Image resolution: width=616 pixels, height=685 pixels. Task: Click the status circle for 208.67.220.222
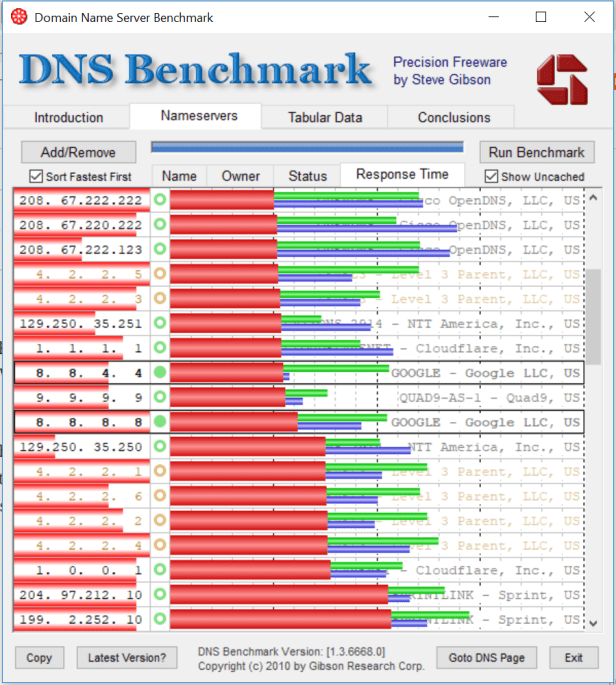pos(160,224)
